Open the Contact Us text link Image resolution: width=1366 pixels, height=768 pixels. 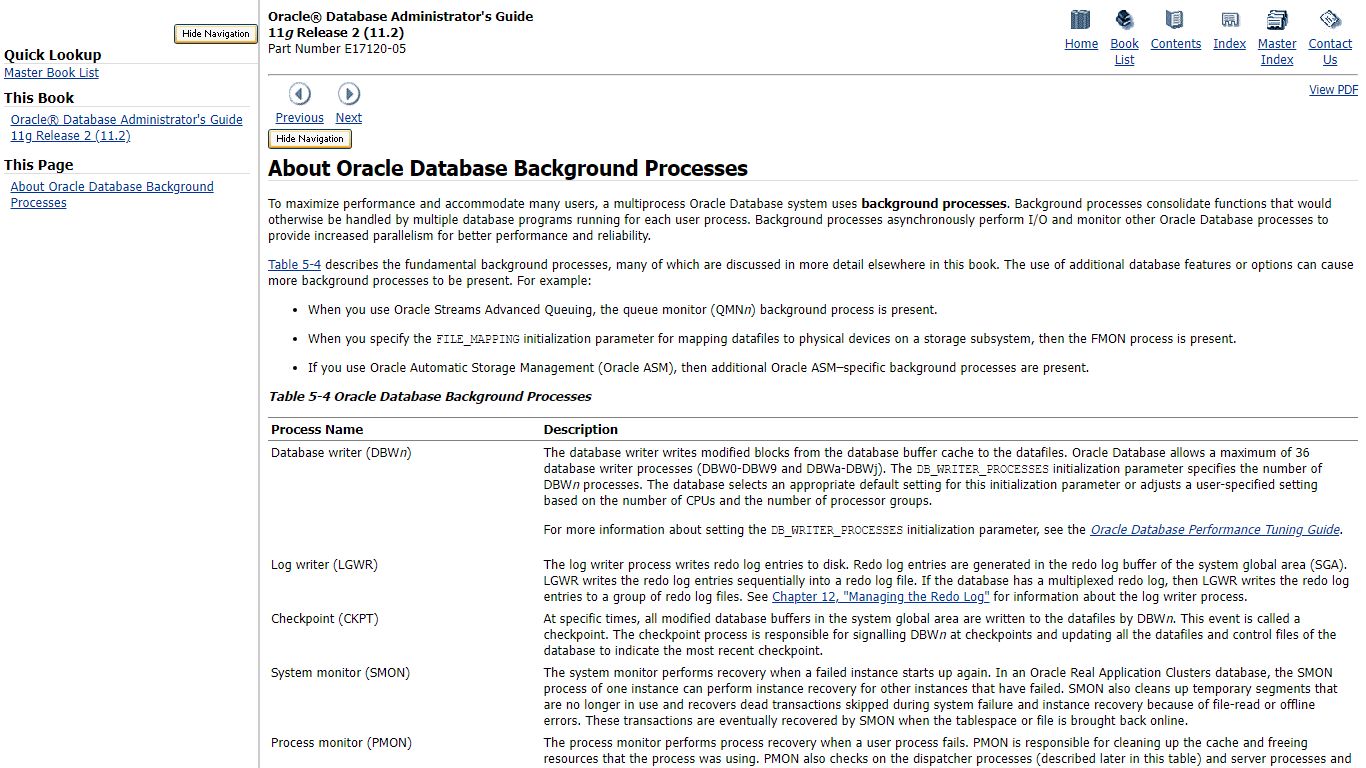click(1330, 52)
